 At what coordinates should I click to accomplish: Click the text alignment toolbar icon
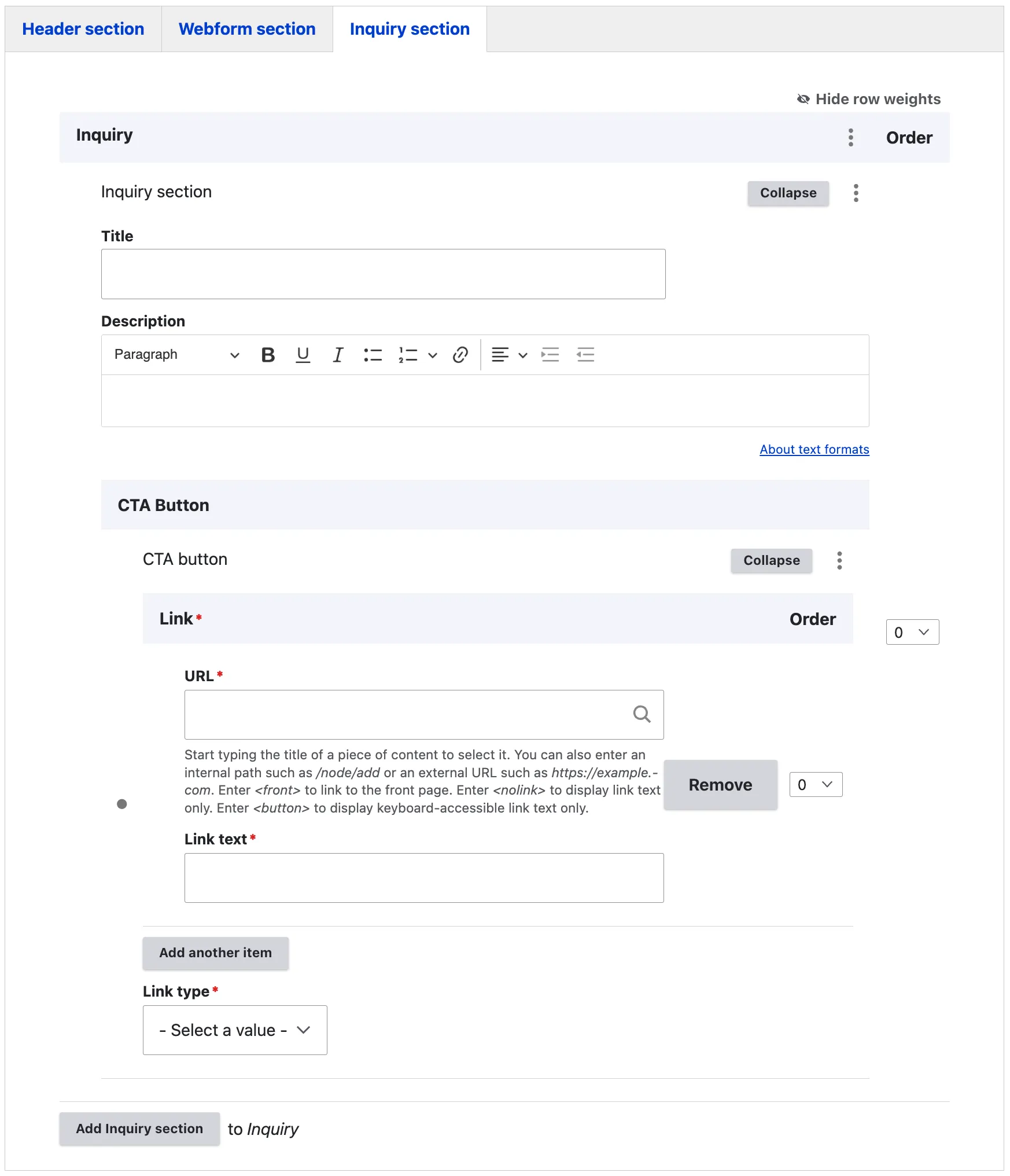[500, 355]
